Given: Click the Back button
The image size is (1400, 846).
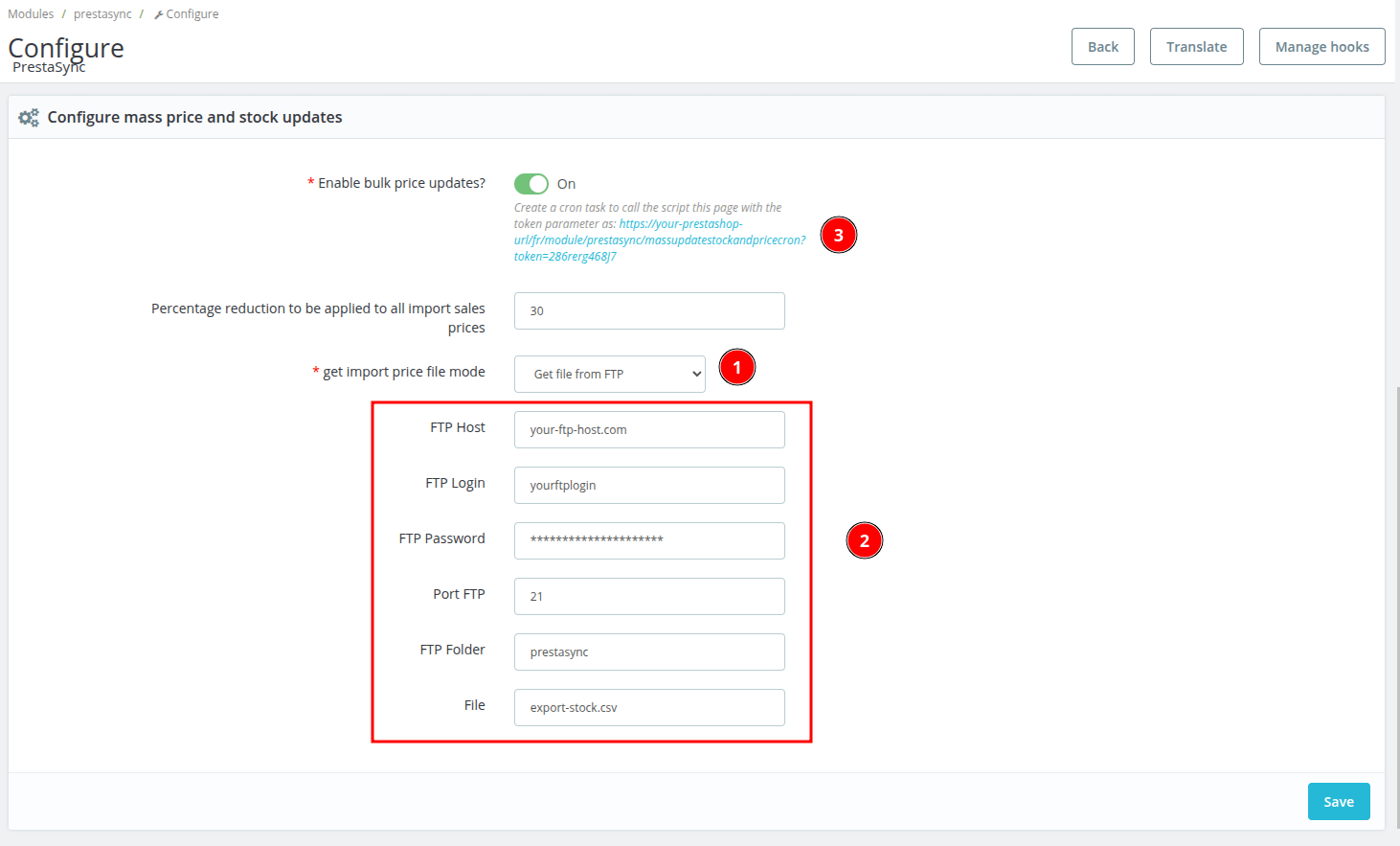Looking at the screenshot, I should (x=1102, y=47).
